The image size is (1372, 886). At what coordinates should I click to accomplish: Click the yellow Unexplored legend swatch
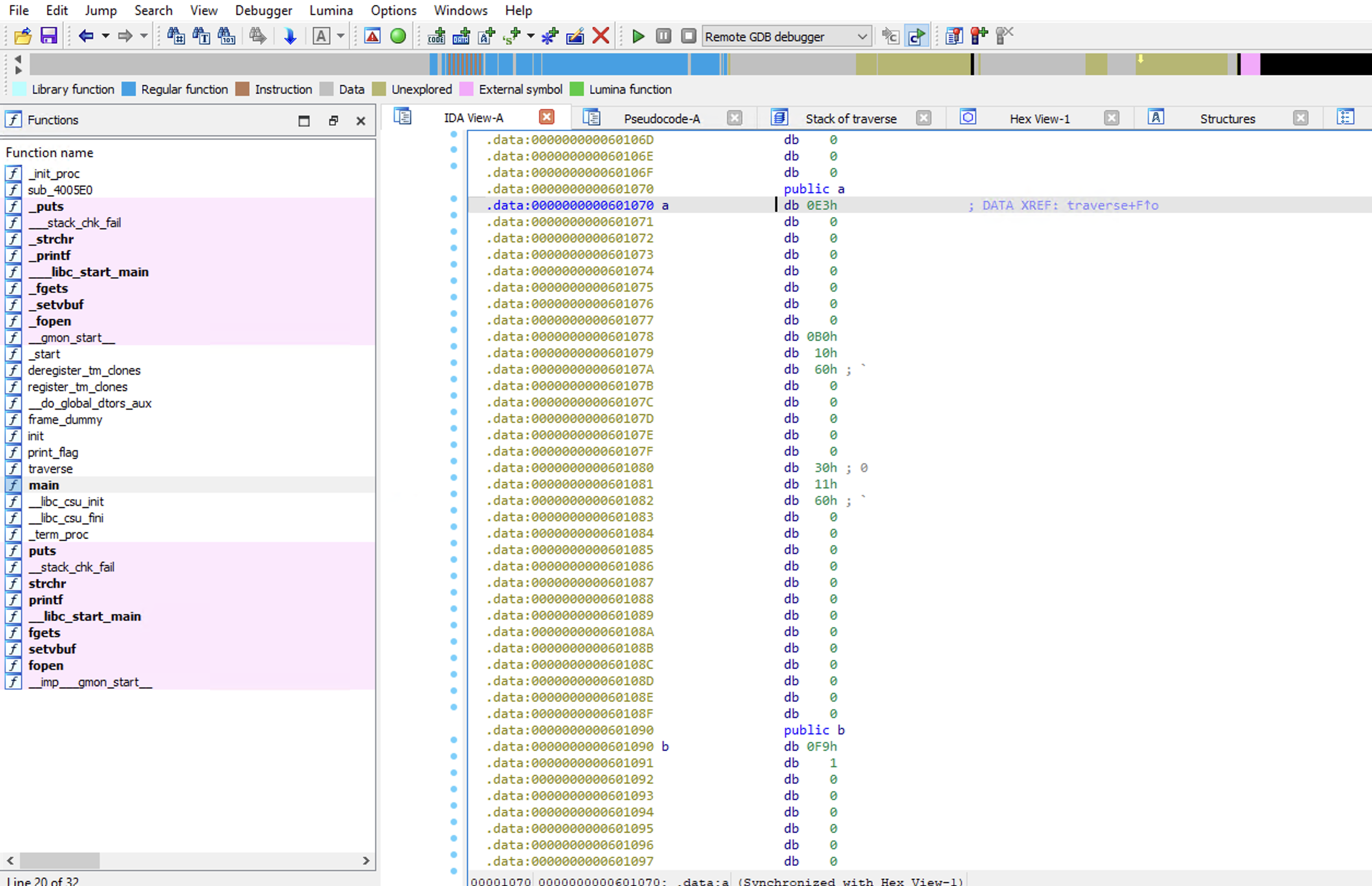[379, 89]
